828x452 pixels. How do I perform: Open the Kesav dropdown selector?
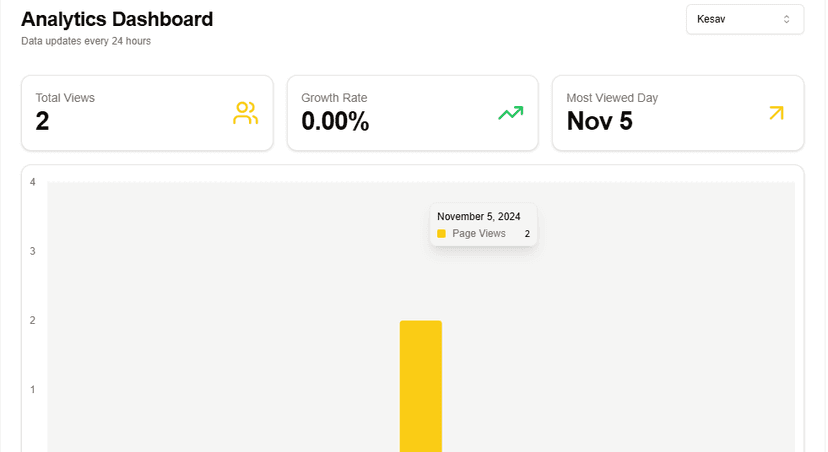[x=745, y=20]
